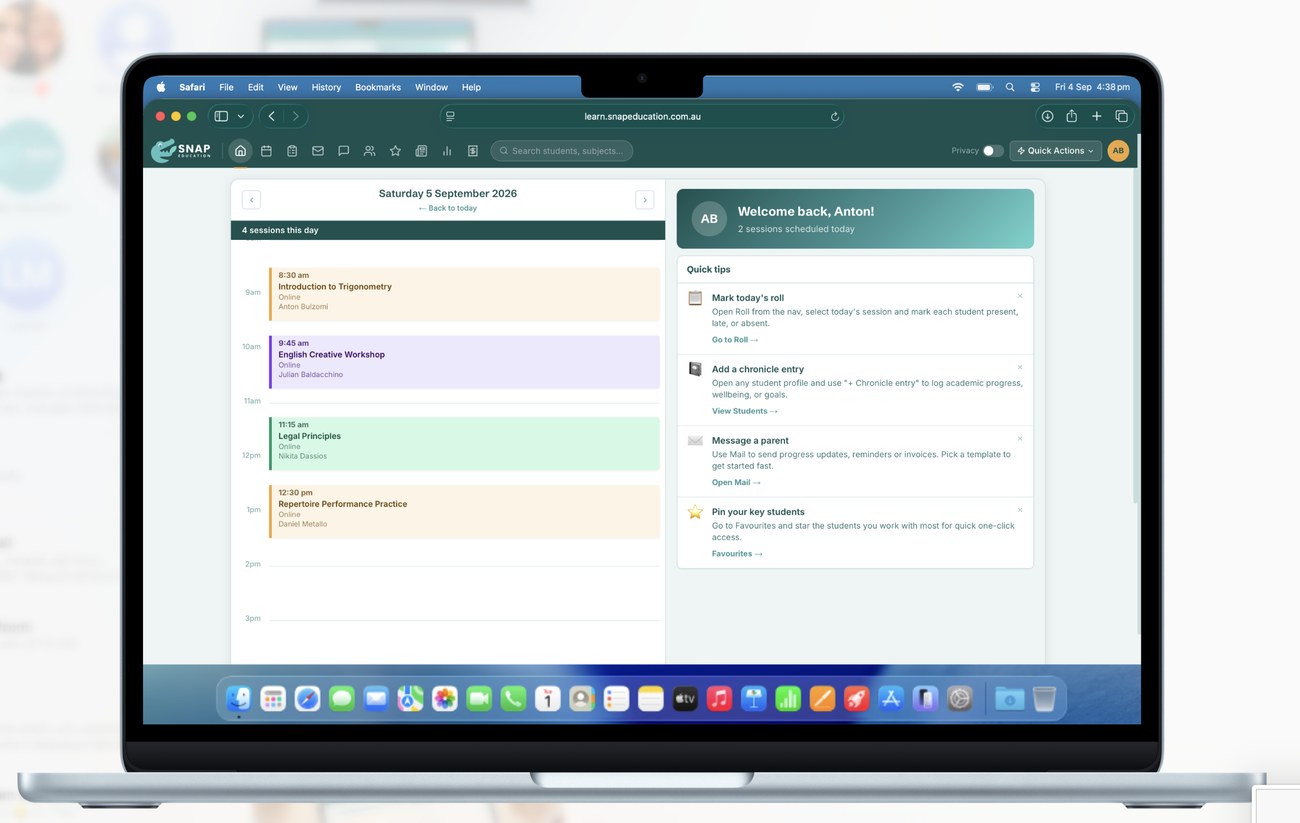1300x823 pixels.
Task: Click the Safari Share button
Action: (x=1071, y=116)
